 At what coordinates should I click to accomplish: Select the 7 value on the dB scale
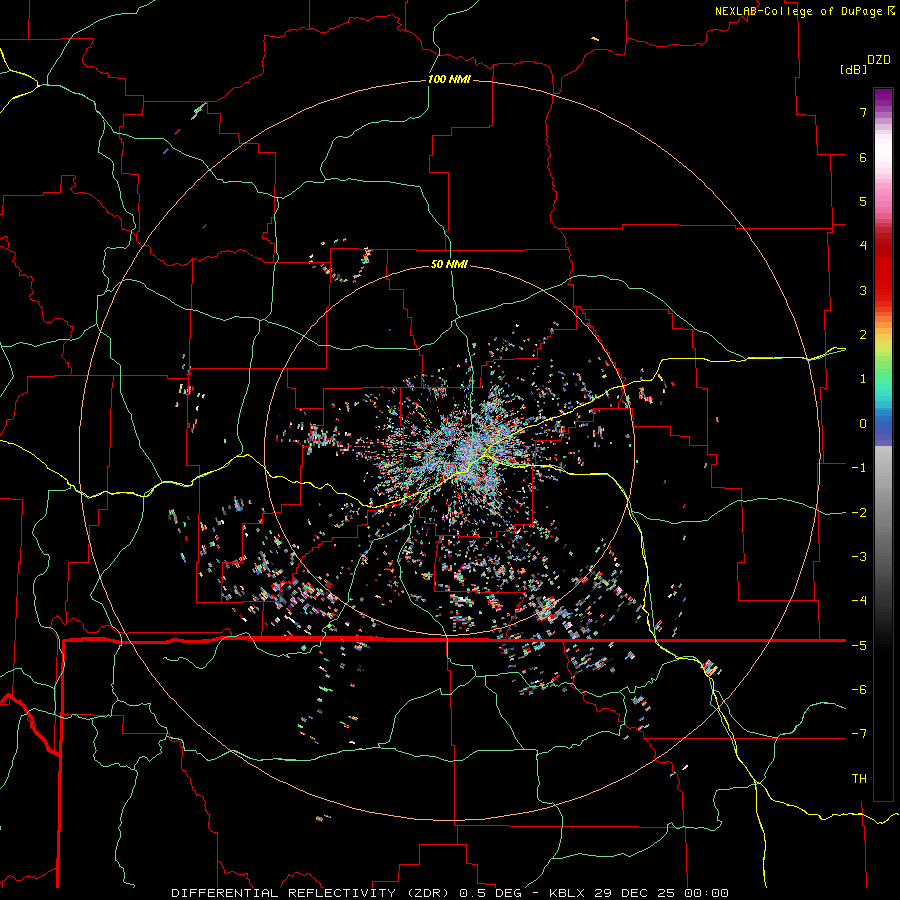[863, 112]
